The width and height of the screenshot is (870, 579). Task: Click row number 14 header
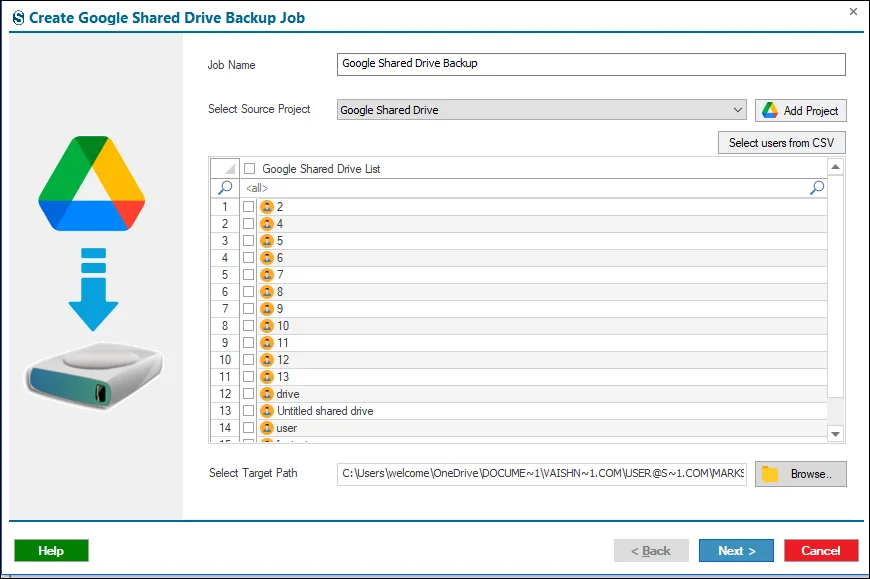(x=225, y=428)
